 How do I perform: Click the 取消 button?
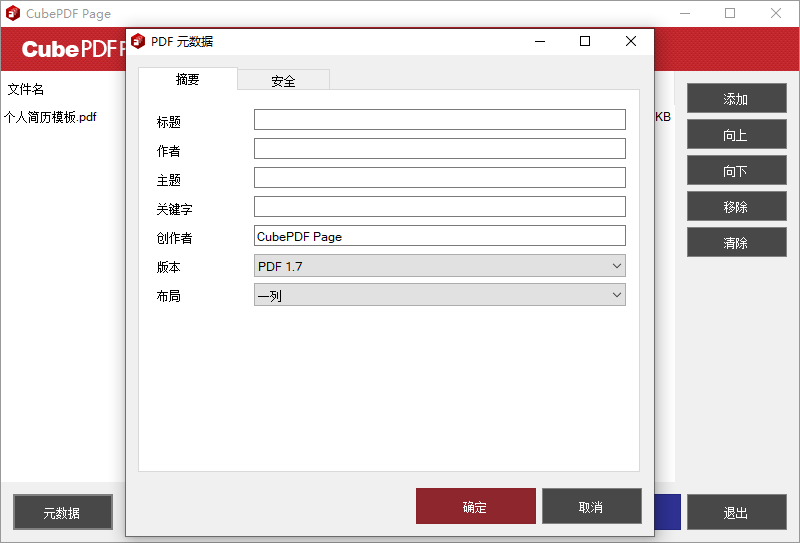(591, 506)
